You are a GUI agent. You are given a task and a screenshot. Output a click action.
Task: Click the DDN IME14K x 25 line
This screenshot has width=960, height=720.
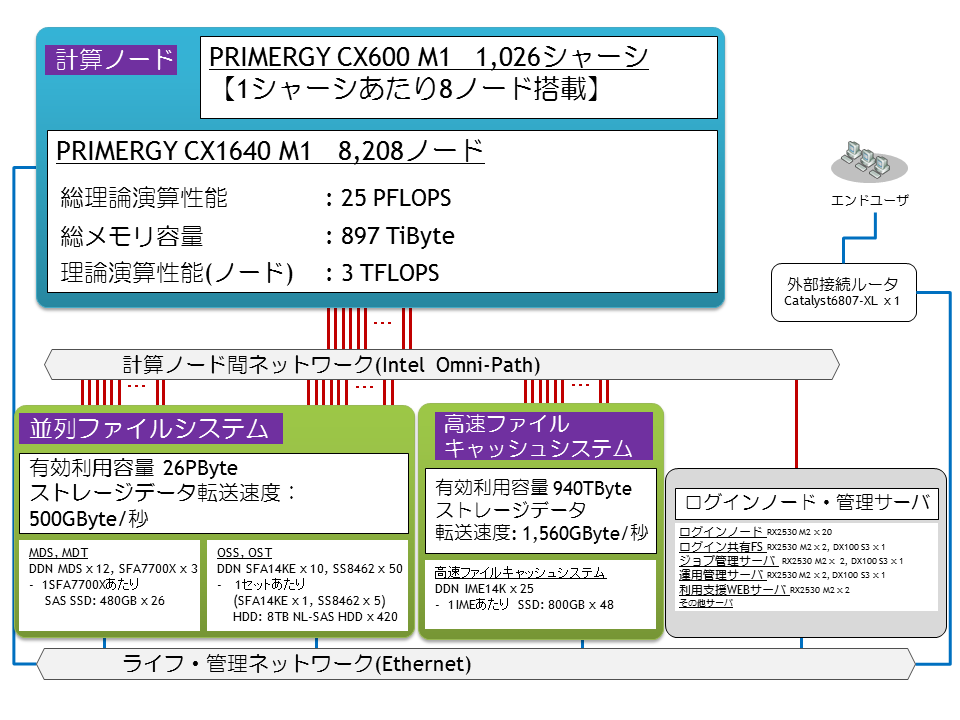coord(484,589)
